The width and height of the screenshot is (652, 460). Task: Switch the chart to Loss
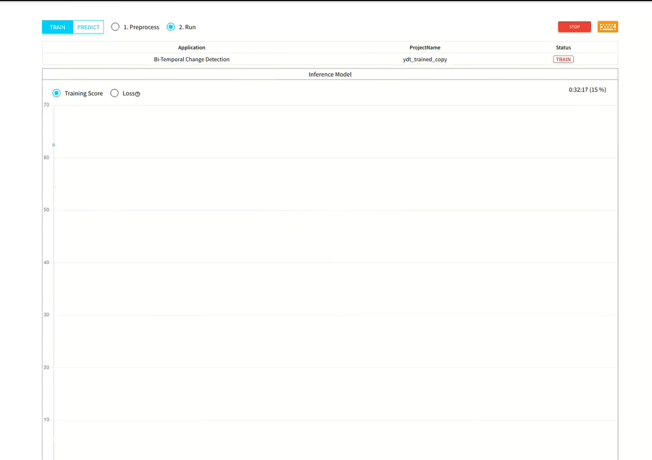click(x=115, y=93)
